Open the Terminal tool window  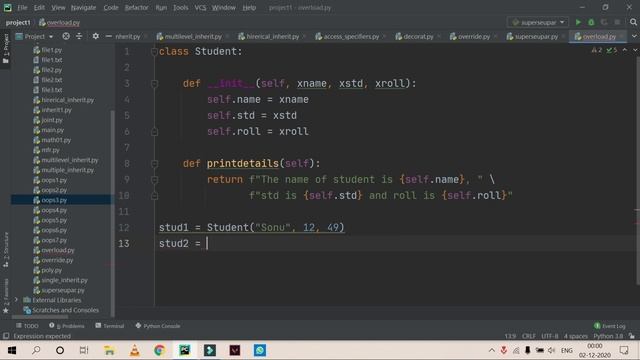[109, 326]
